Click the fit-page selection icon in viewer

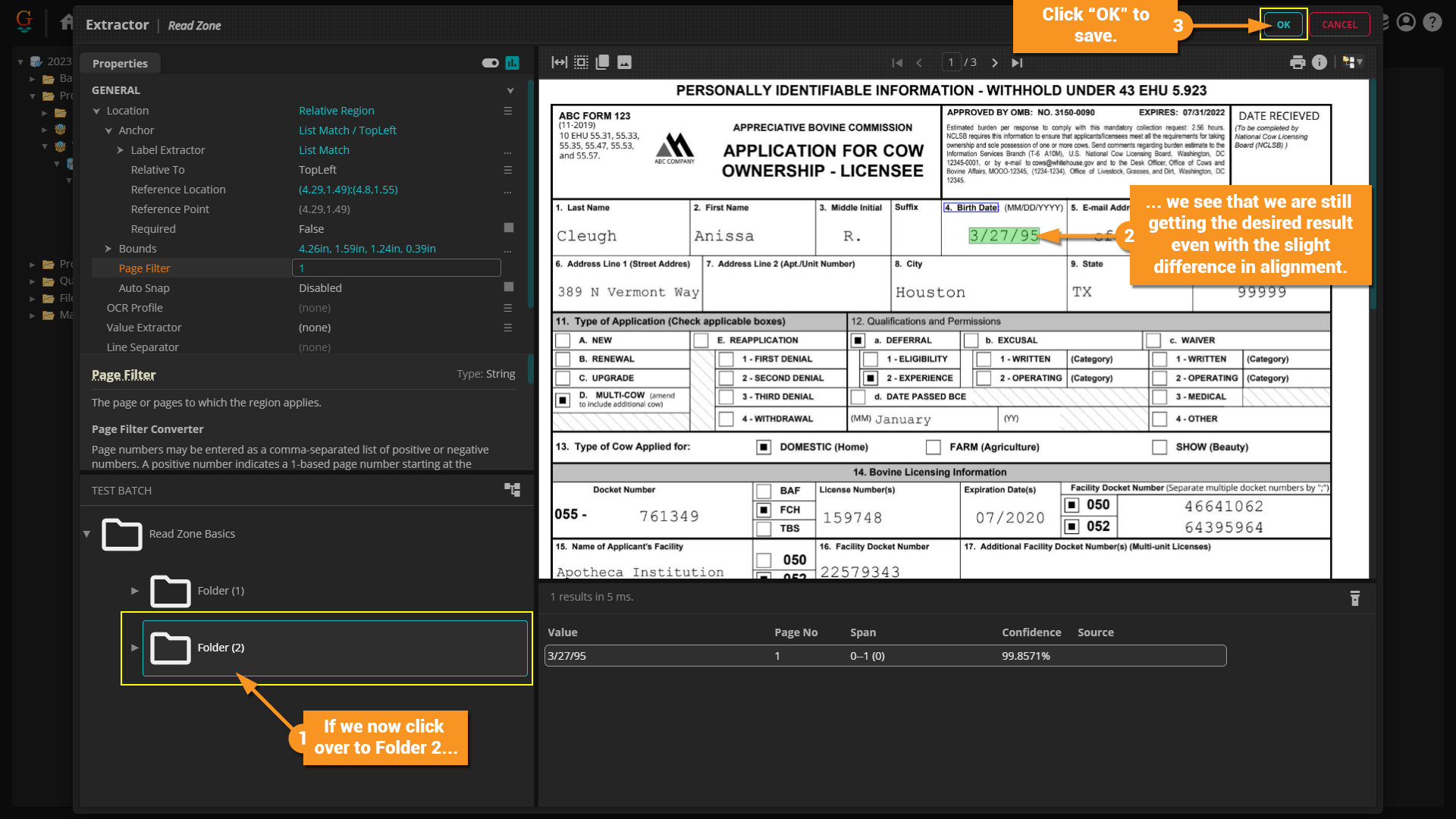click(x=581, y=62)
